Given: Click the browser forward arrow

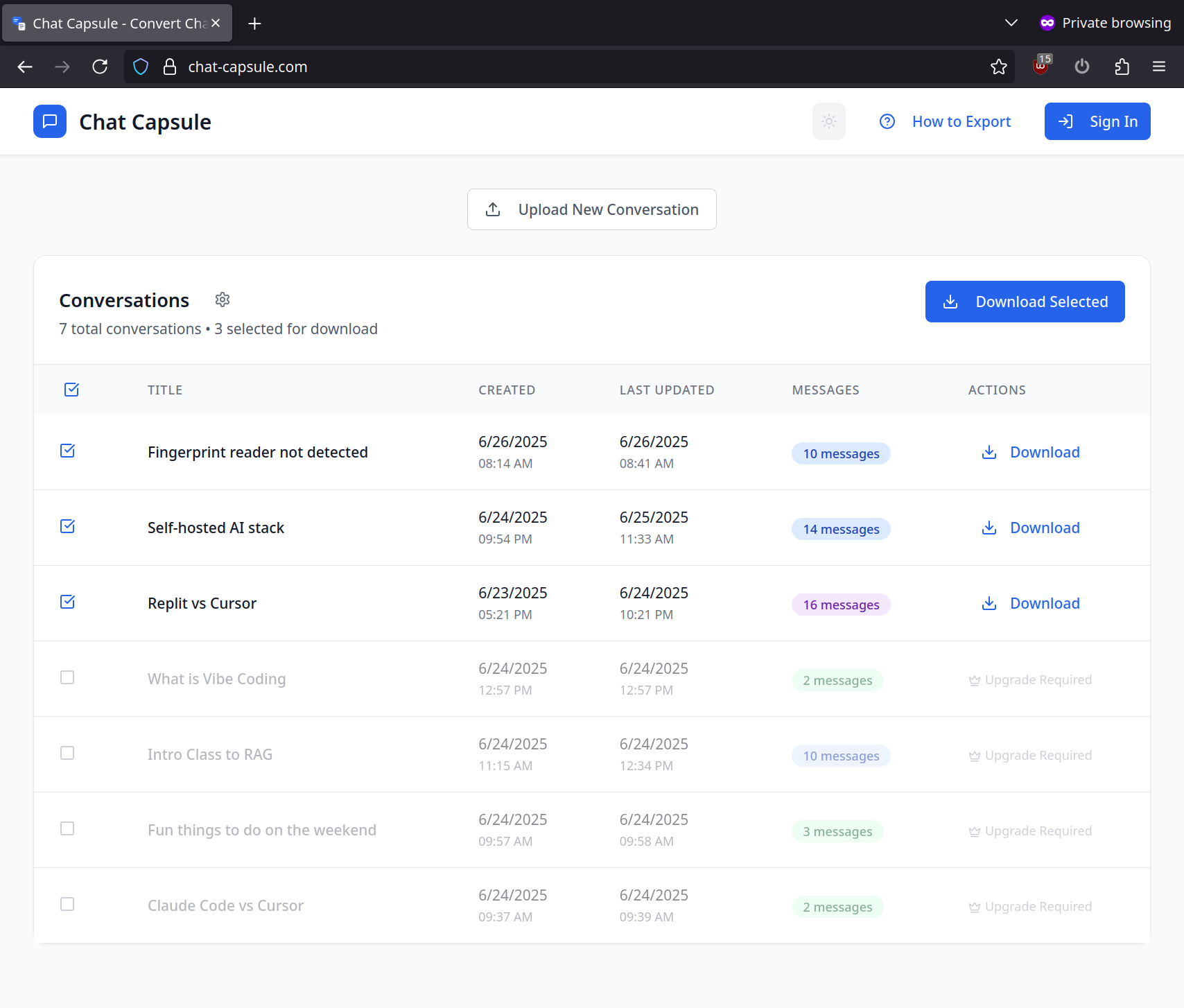Looking at the screenshot, I should point(62,67).
